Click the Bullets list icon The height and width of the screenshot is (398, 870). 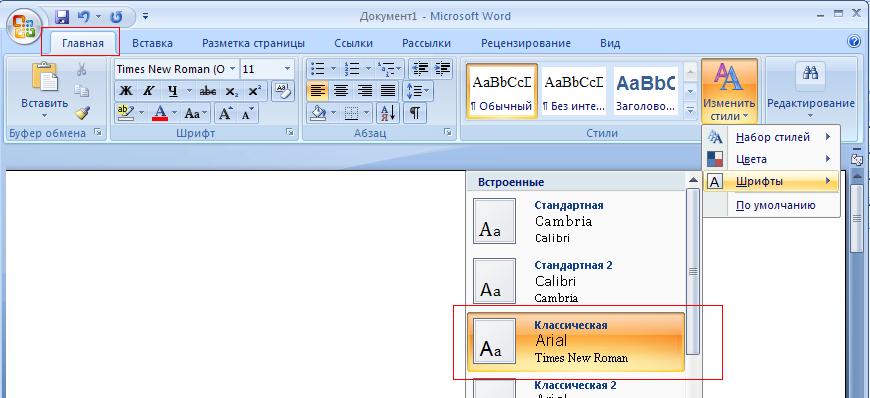click(318, 69)
